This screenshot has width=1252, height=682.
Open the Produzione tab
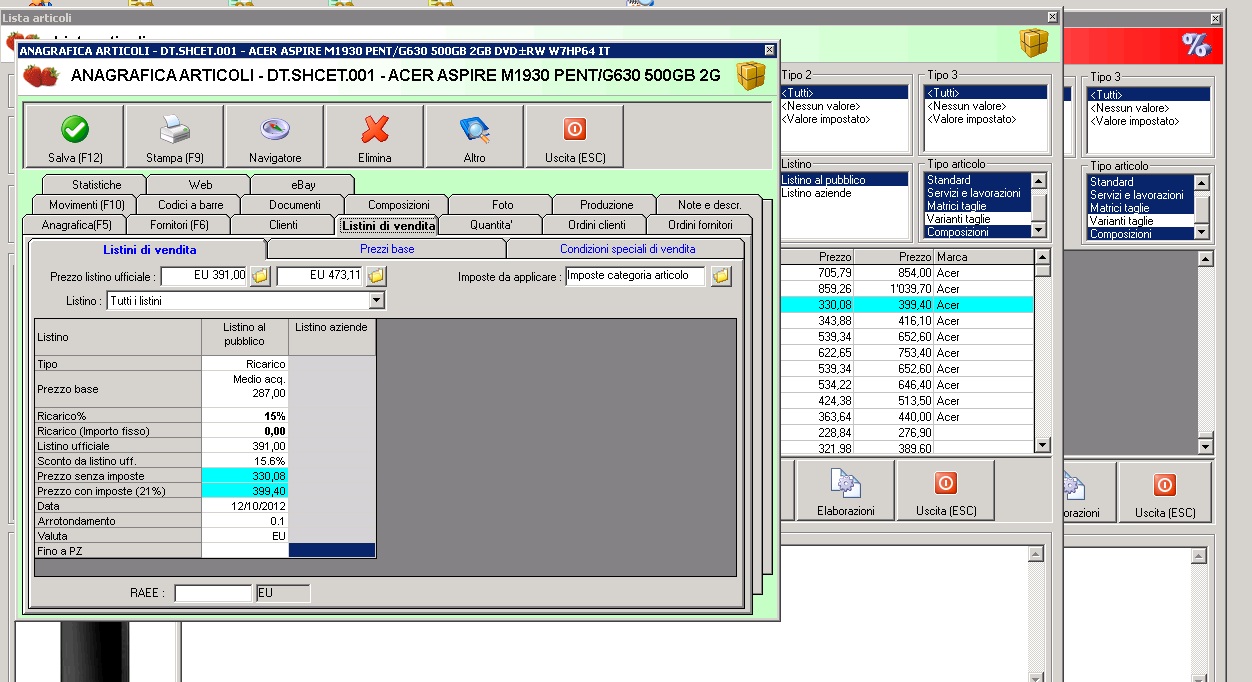[x=606, y=205]
